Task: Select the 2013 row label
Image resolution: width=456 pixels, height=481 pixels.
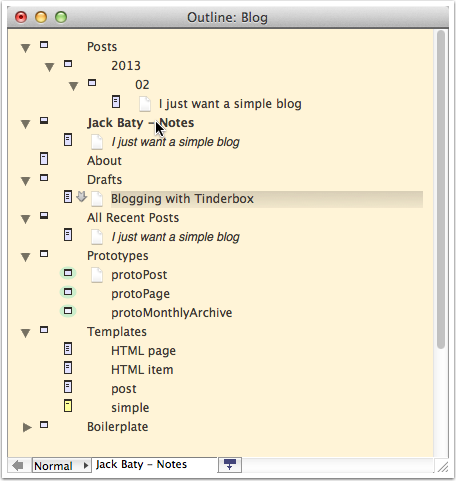Action: click(126, 66)
